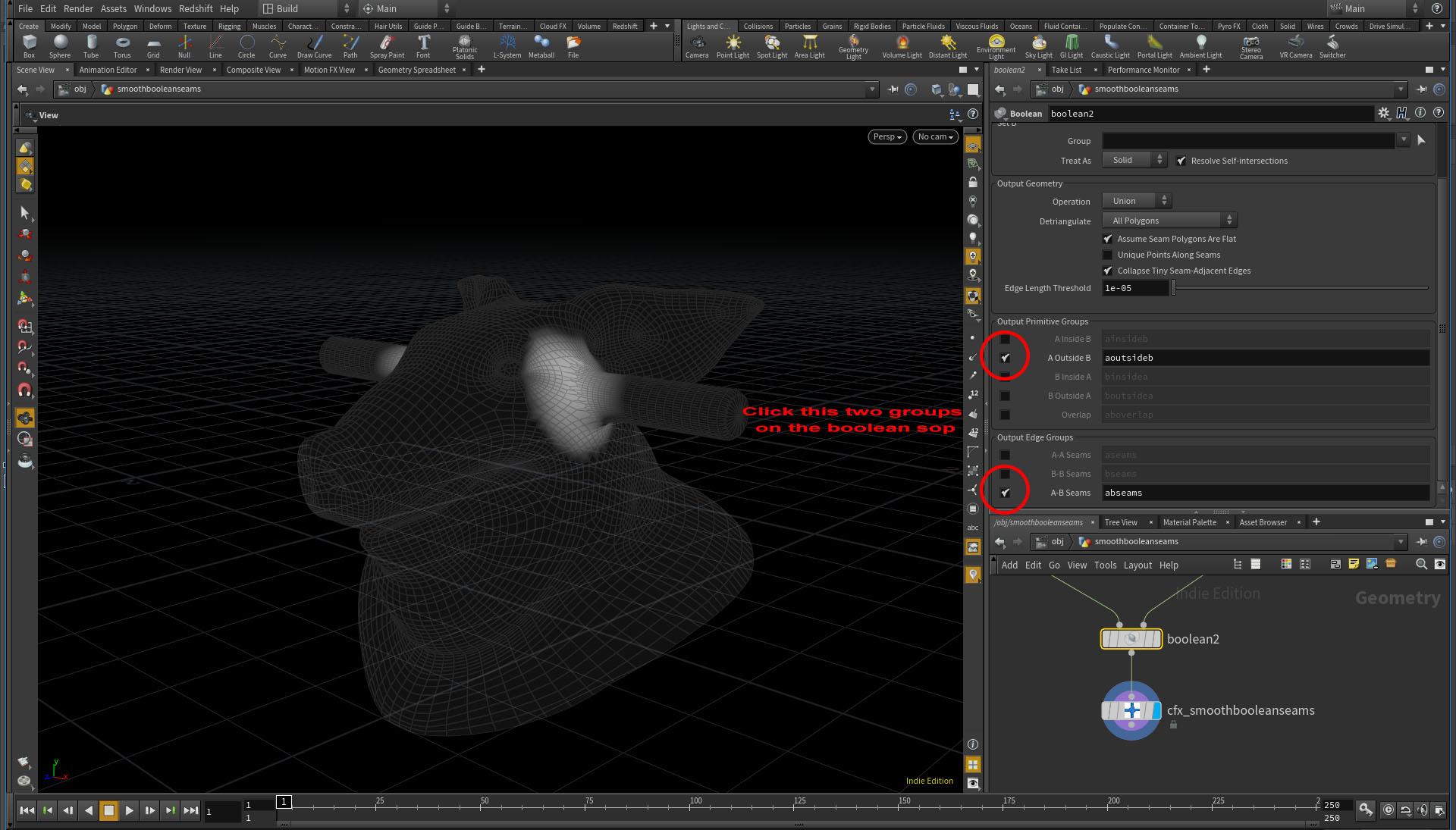Add a Camera from the shelf

tap(696, 45)
